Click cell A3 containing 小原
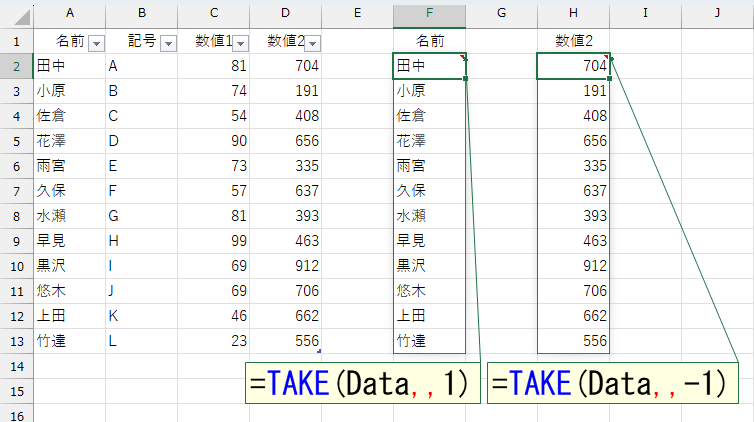 pos(70,91)
